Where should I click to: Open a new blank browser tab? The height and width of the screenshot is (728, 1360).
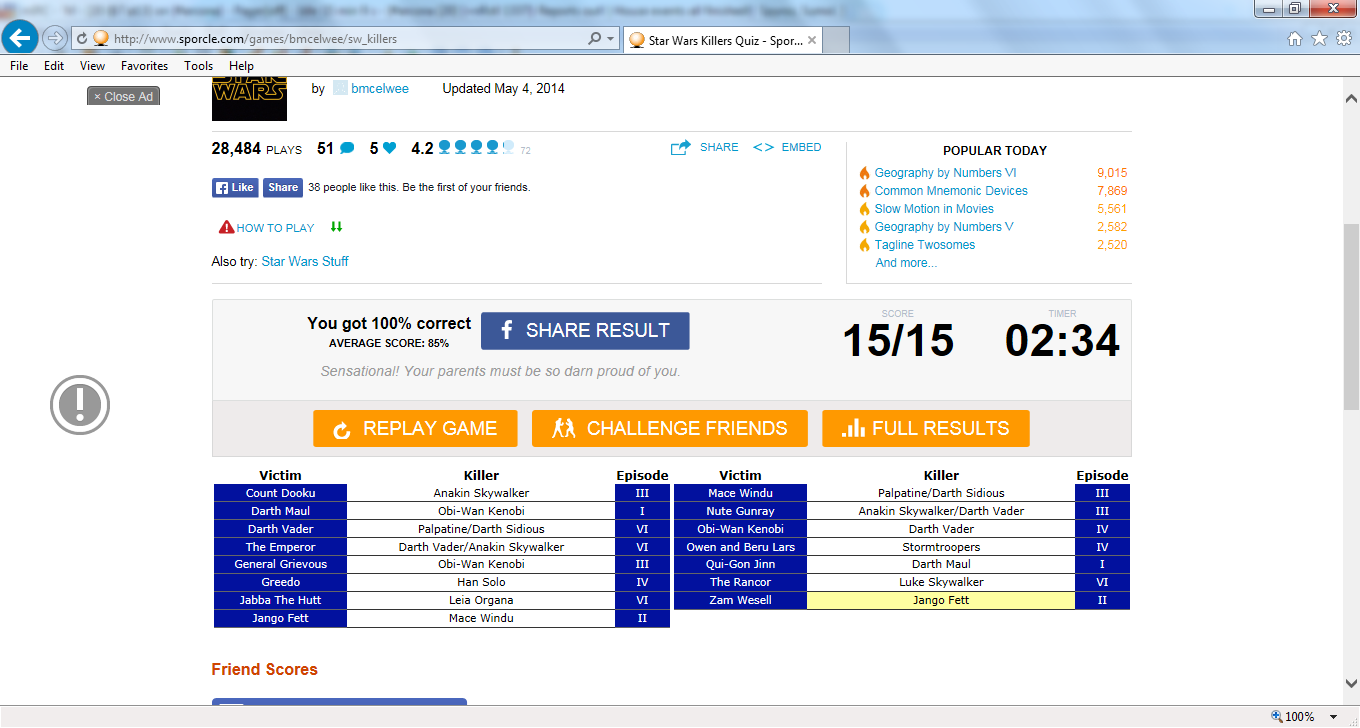click(837, 40)
